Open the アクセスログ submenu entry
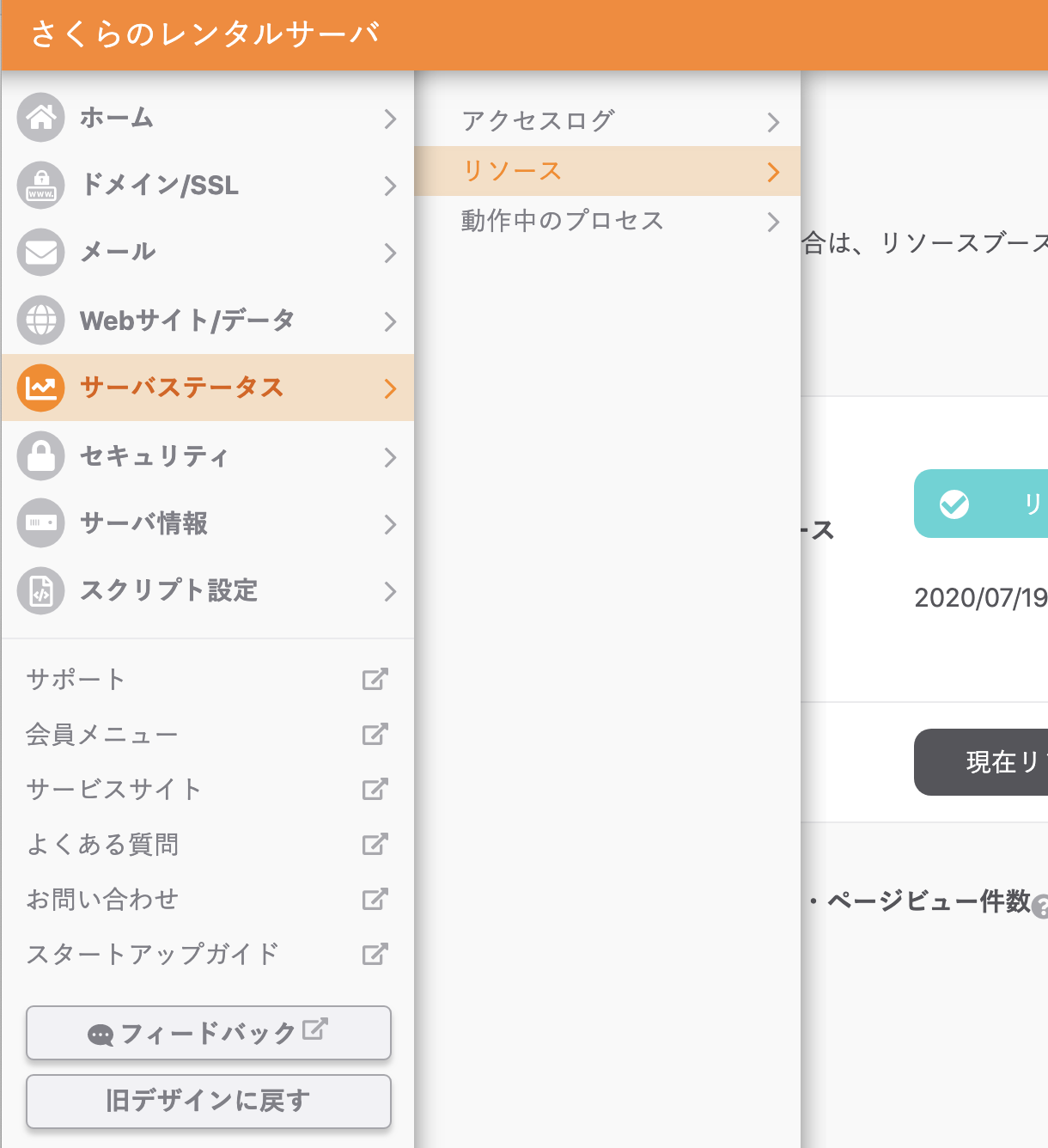1048x1148 pixels. pyautogui.click(x=607, y=121)
